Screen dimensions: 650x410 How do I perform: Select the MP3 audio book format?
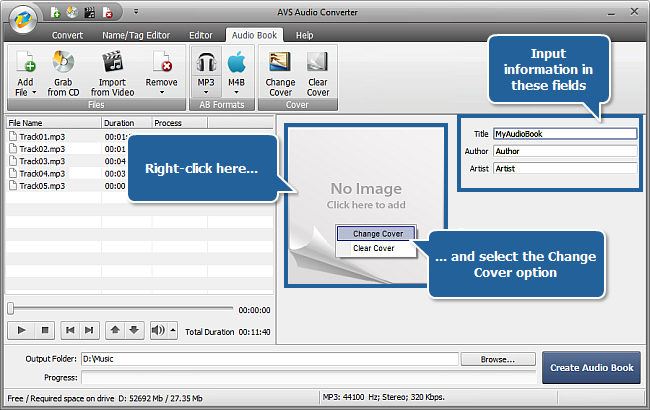[x=206, y=67]
